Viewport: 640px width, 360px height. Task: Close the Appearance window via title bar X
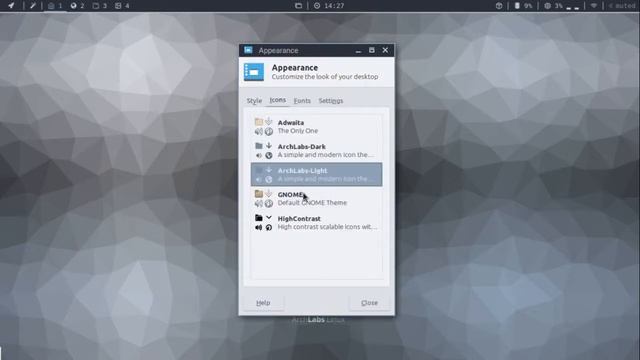point(385,50)
